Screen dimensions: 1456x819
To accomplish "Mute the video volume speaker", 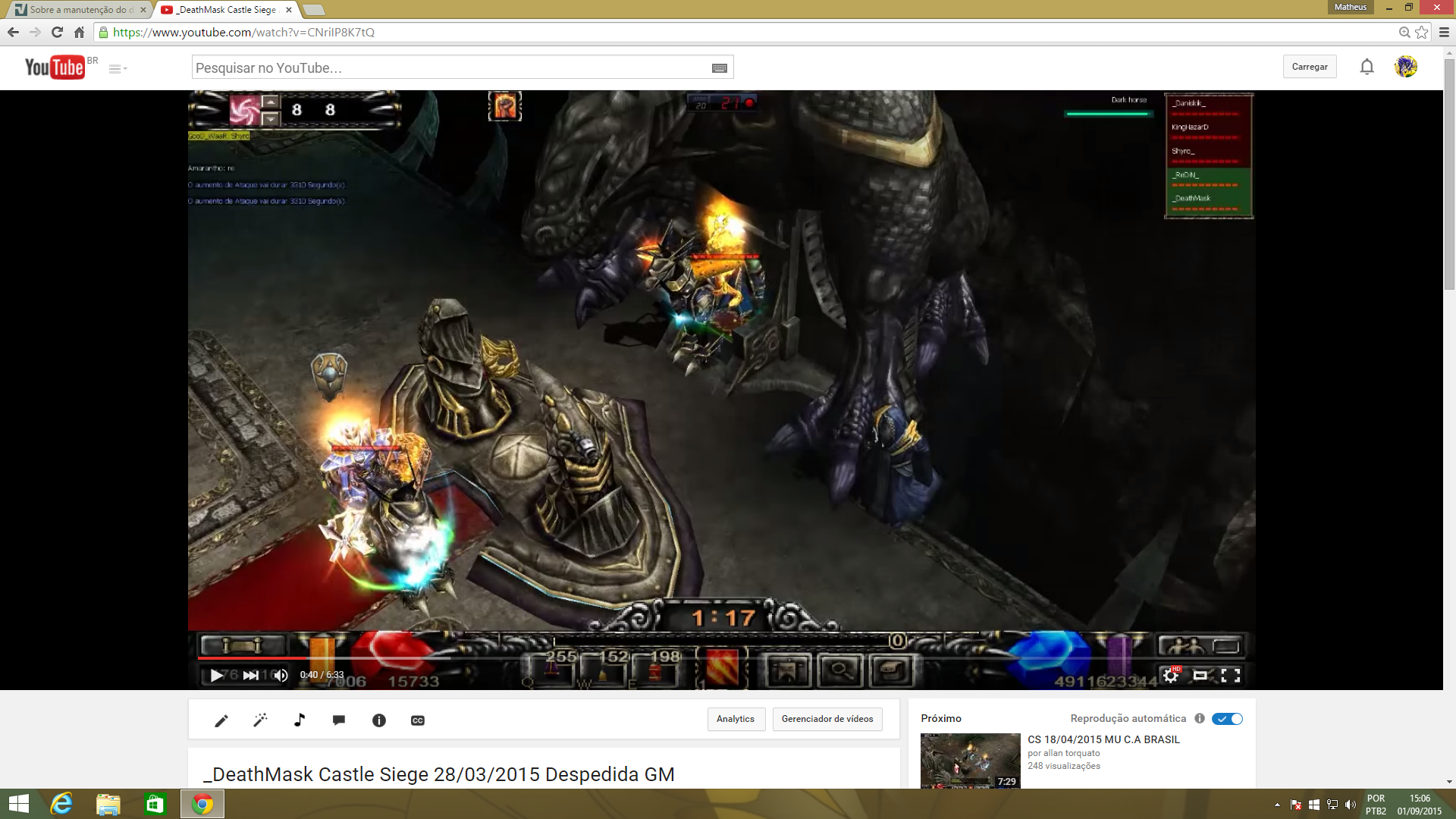I will [x=281, y=675].
